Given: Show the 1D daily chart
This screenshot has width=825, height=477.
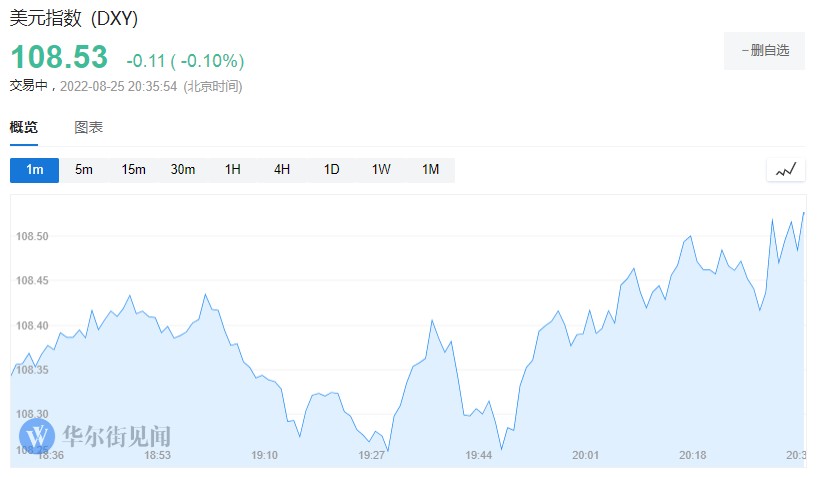Looking at the screenshot, I should tap(331, 170).
